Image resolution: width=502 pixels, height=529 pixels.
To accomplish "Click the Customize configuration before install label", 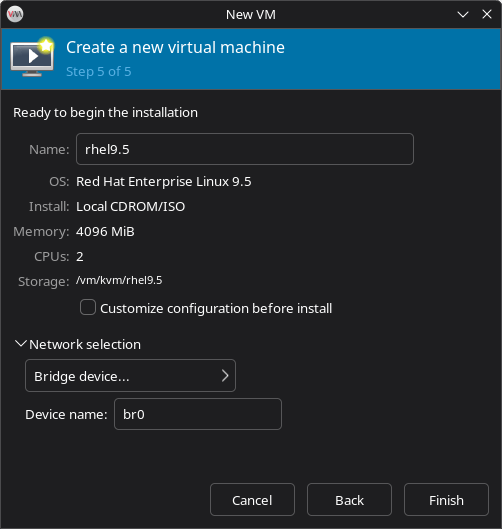I will pyautogui.click(x=216, y=308).
